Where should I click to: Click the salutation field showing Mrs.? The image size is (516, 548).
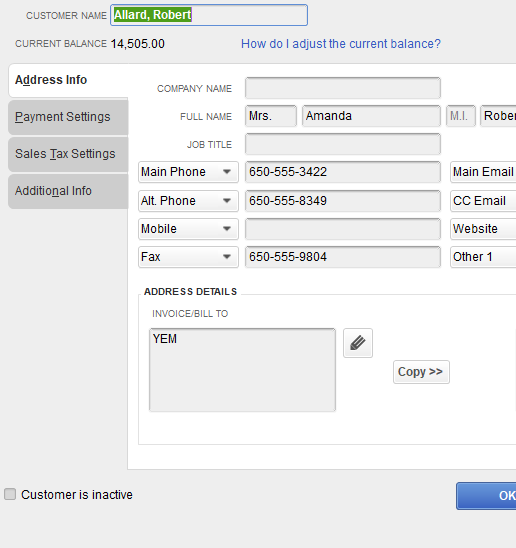pyautogui.click(x=271, y=116)
